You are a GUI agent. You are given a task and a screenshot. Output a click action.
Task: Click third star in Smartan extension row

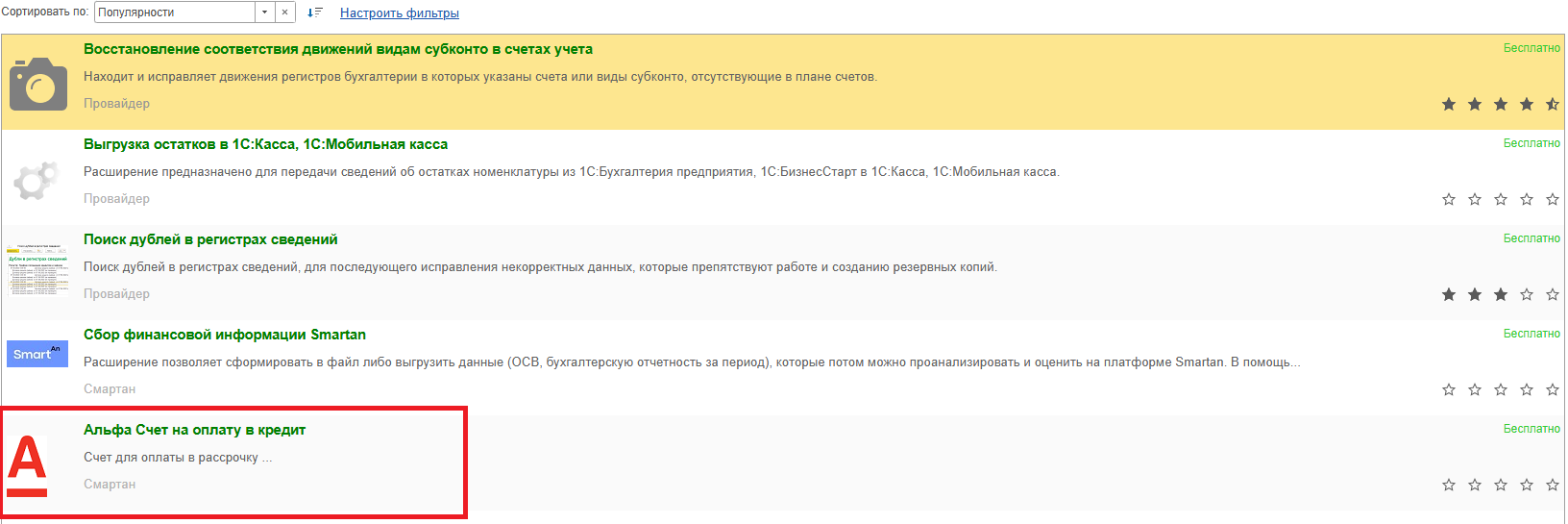coord(1501,389)
